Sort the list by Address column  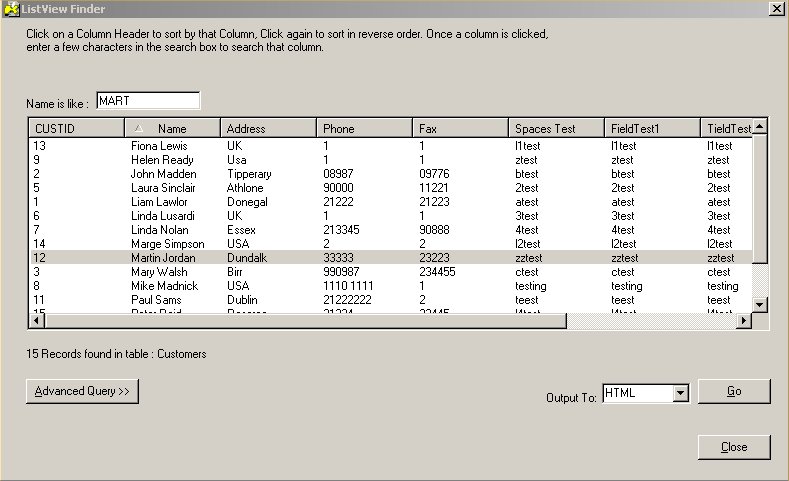268,128
